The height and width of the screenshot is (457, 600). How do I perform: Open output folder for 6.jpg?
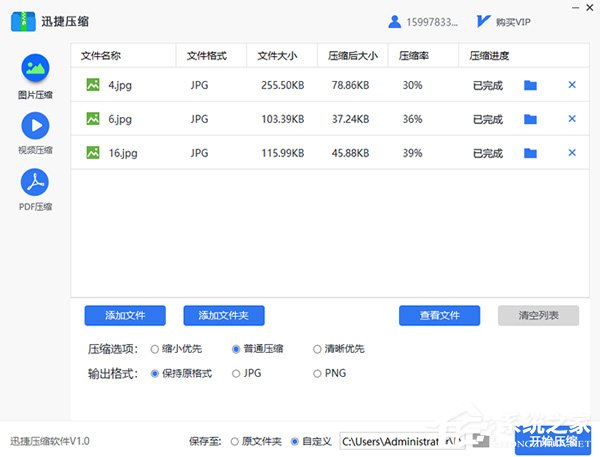click(530, 119)
